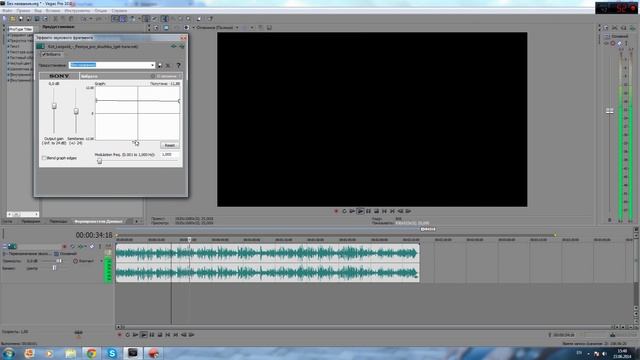Image resolution: width=640 pixels, height=360 pixels.
Task: Arm the audio track for recording
Action: point(64,247)
